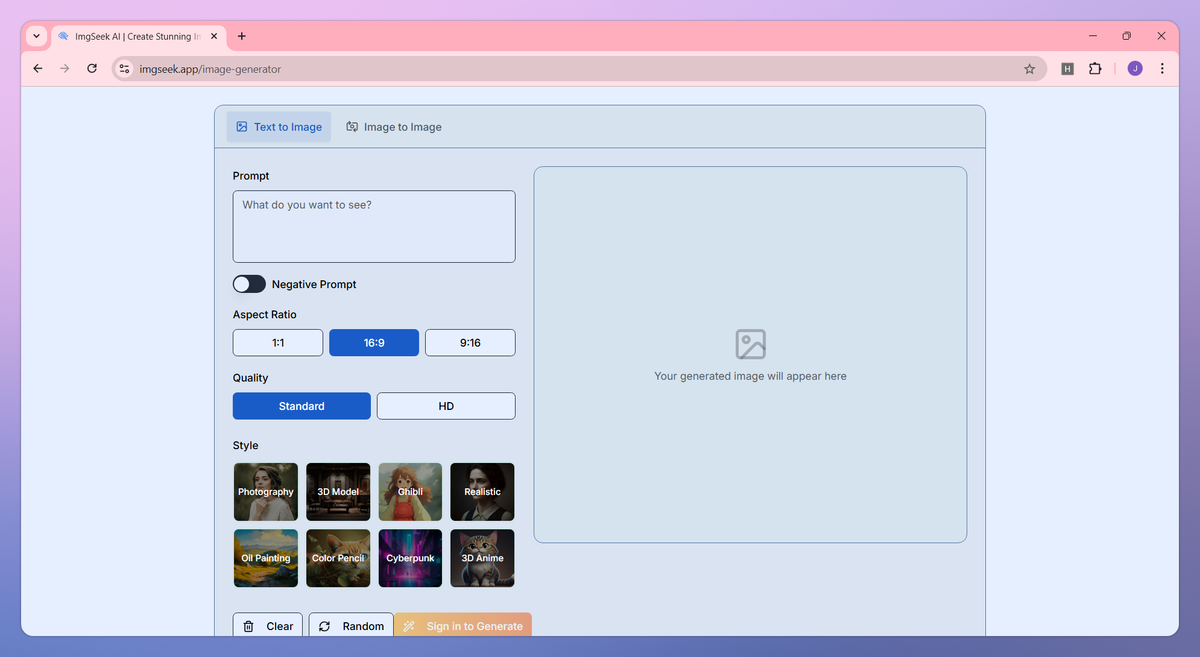The height and width of the screenshot is (657, 1200).
Task: Click Sign in to Generate
Action: [463, 625]
